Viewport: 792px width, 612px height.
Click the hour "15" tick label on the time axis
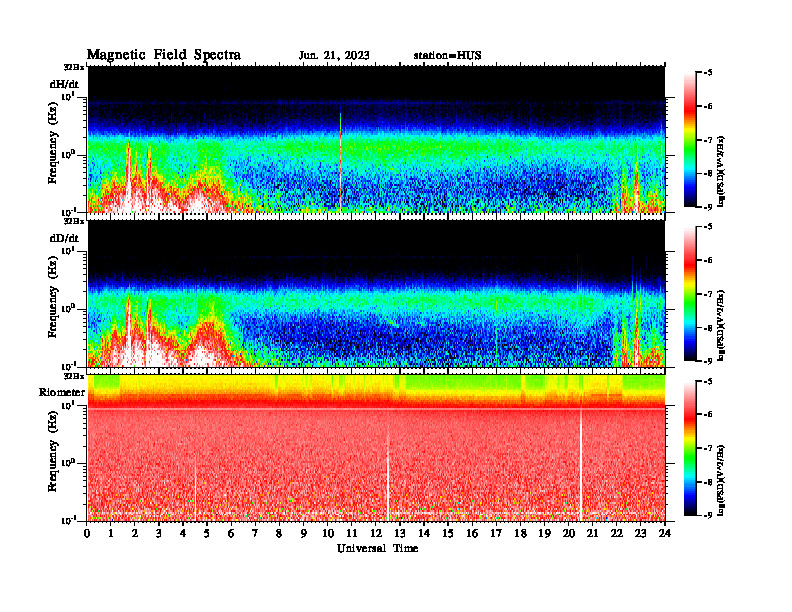448,533
